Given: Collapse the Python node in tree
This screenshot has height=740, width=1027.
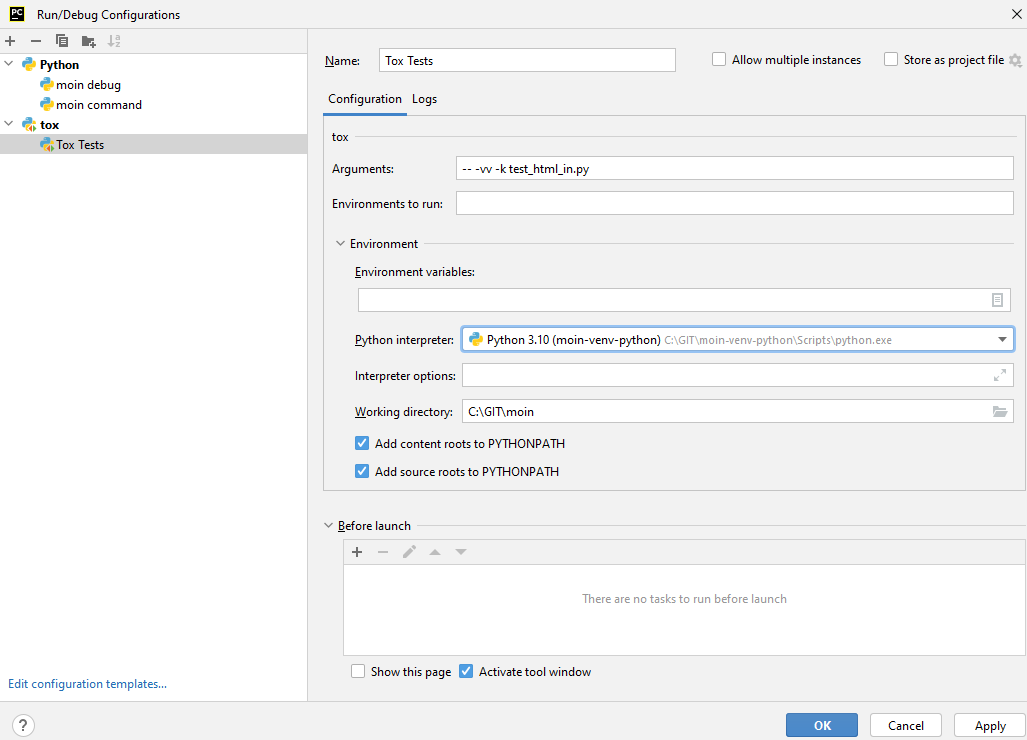Looking at the screenshot, I should (10, 65).
